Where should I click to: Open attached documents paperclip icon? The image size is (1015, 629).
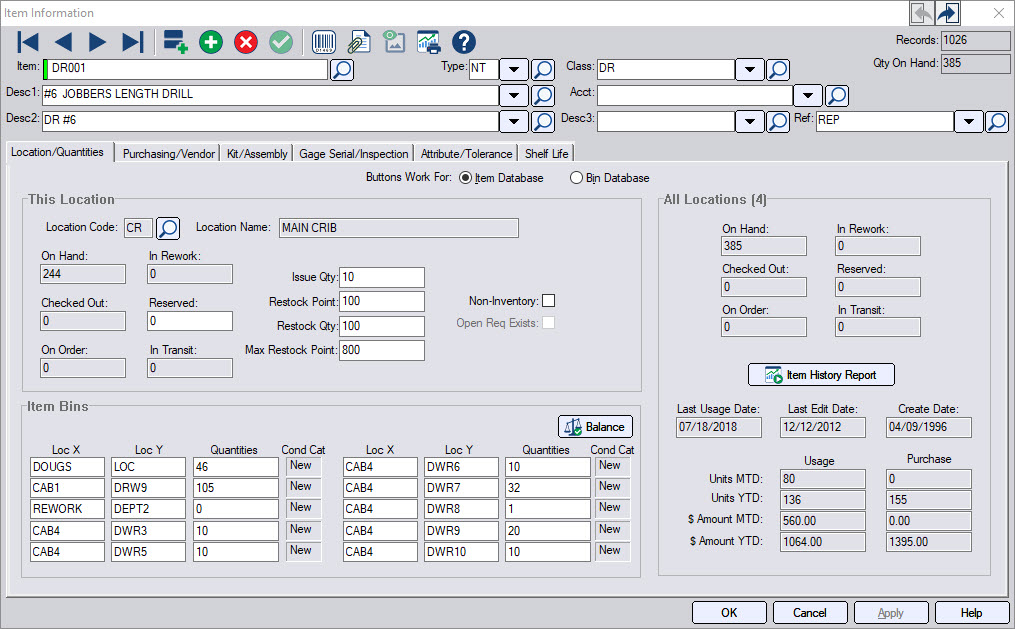tap(358, 42)
